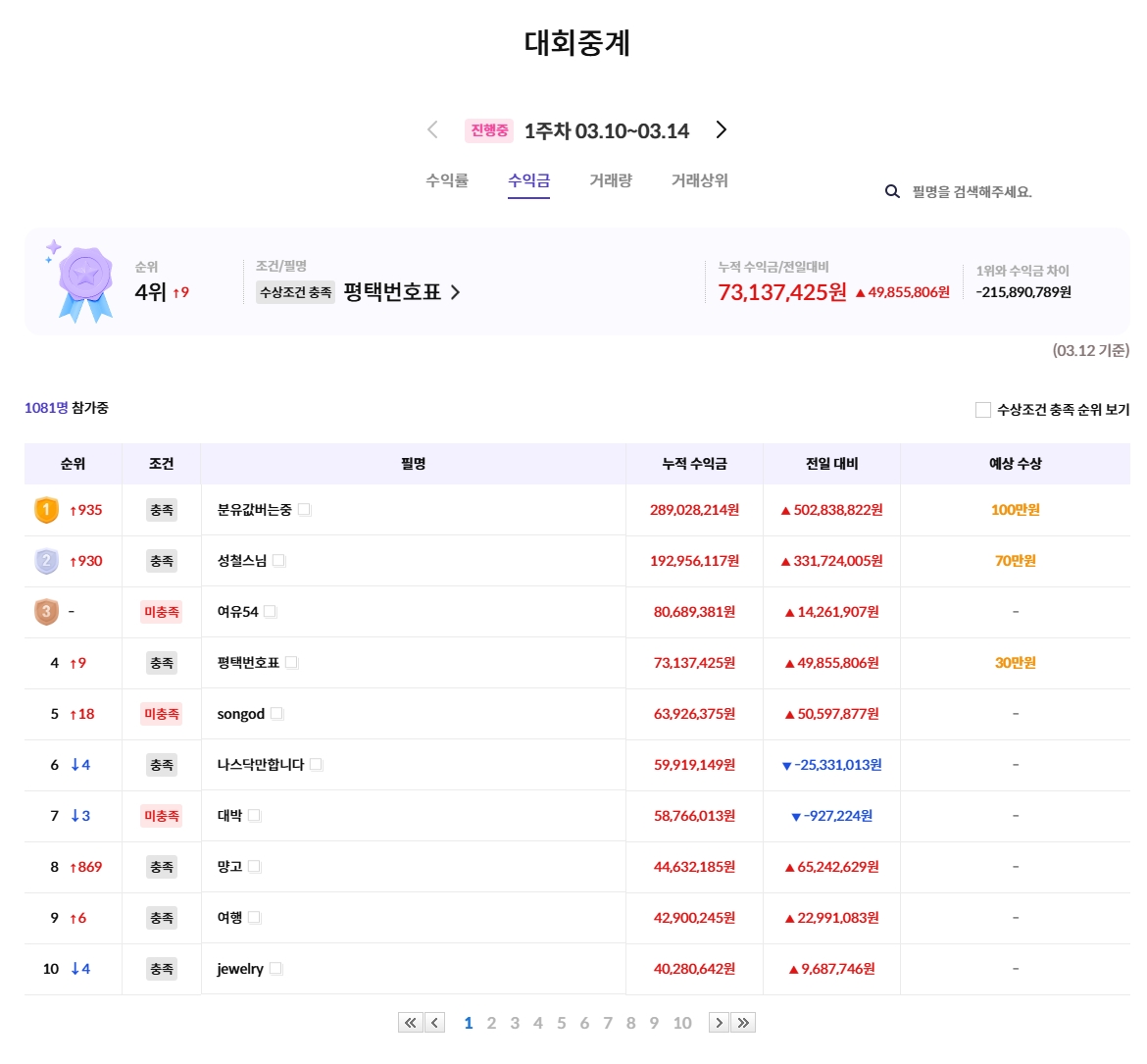Click the 진행중 status badge

click(489, 130)
